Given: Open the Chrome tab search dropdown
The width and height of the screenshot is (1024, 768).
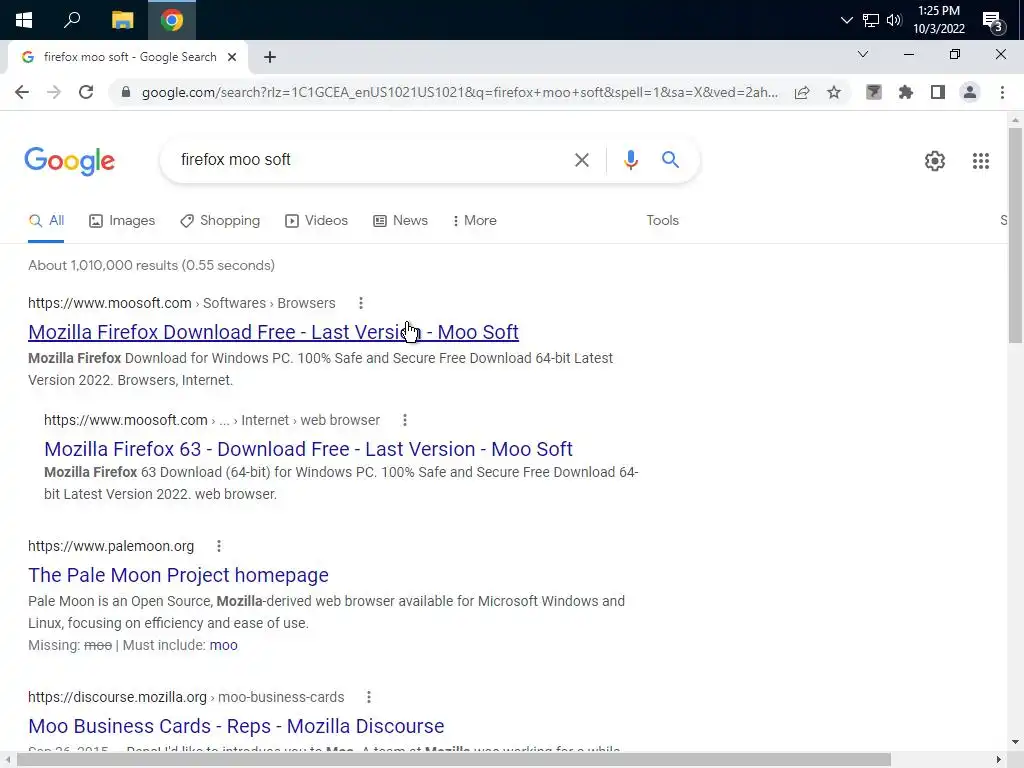Looking at the screenshot, I should click(x=863, y=54).
